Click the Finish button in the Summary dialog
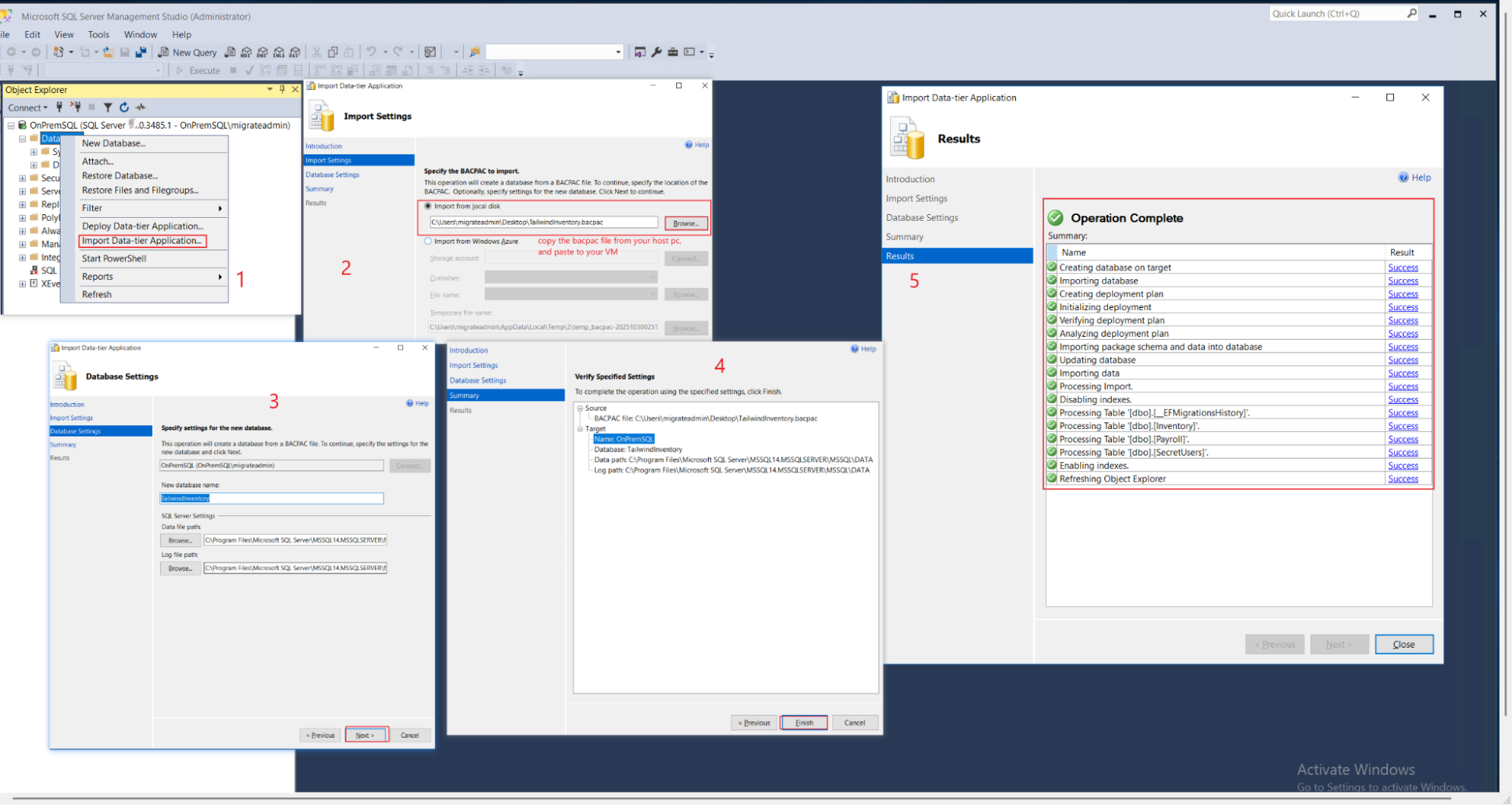The image size is (1512, 805). pyautogui.click(x=804, y=723)
